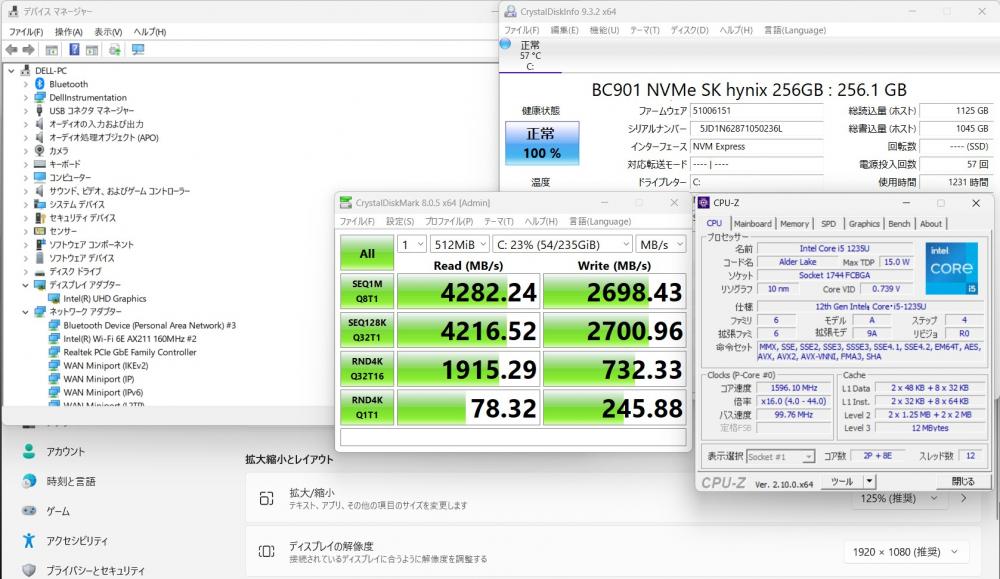
Task: Open the C: 23% drive selection dropdown
Action: point(562,245)
